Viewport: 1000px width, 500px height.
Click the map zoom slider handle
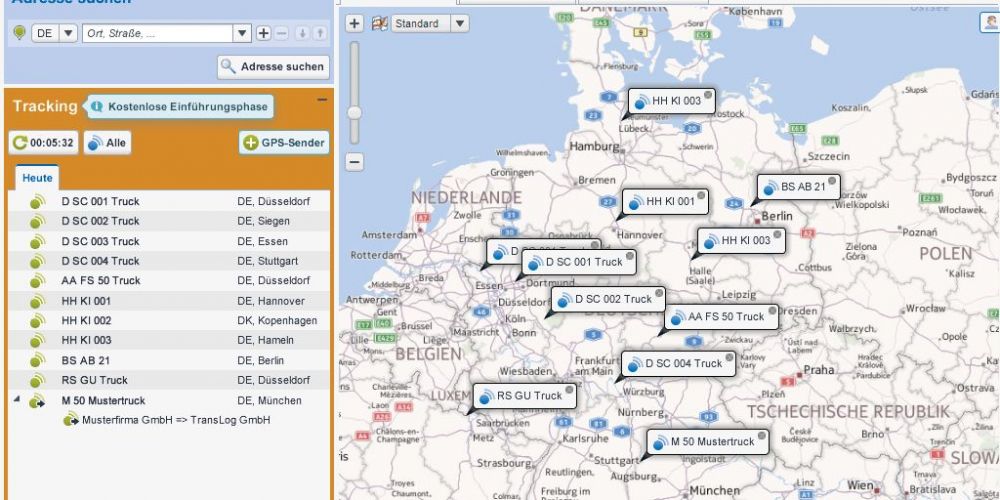pyautogui.click(x=354, y=111)
